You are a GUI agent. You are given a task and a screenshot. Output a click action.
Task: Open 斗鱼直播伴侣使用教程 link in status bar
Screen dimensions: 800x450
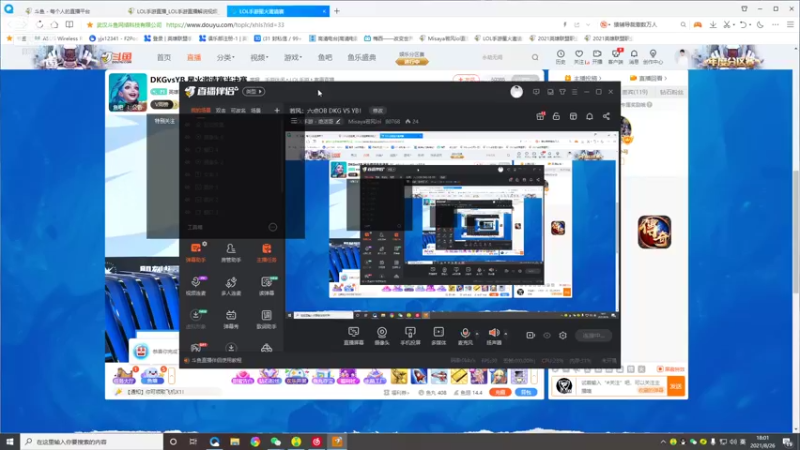(216, 360)
